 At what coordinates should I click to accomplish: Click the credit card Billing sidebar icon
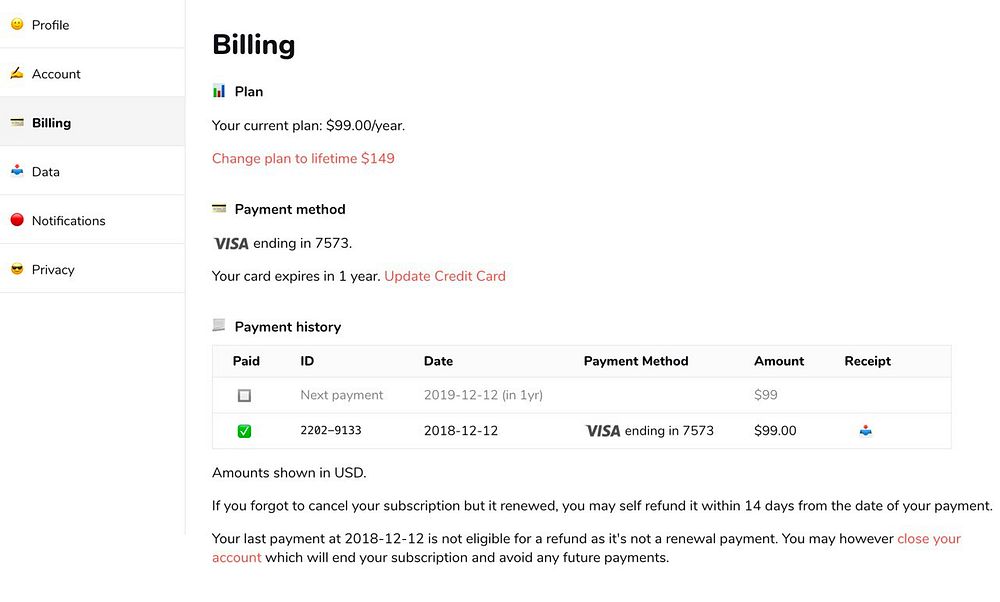click(x=17, y=123)
